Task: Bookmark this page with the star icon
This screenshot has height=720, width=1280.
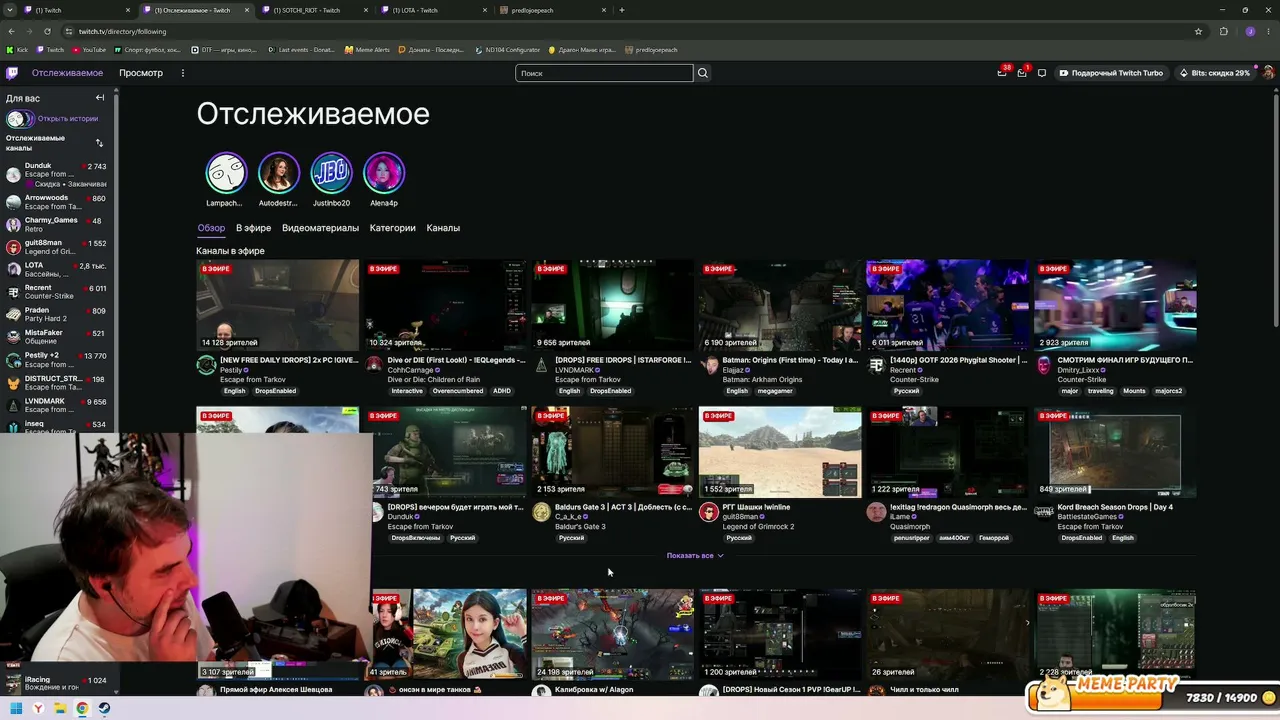Action: tap(1198, 31)
